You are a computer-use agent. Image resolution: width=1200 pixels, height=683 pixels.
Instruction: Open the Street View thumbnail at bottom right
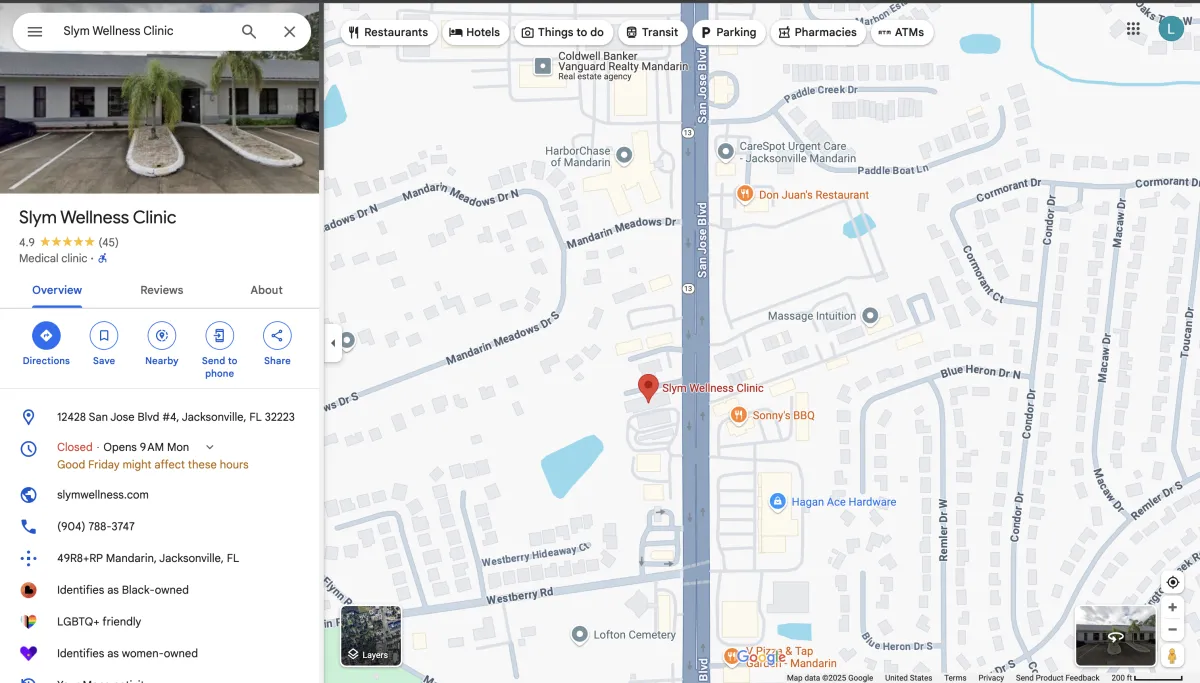point(1116,636)
